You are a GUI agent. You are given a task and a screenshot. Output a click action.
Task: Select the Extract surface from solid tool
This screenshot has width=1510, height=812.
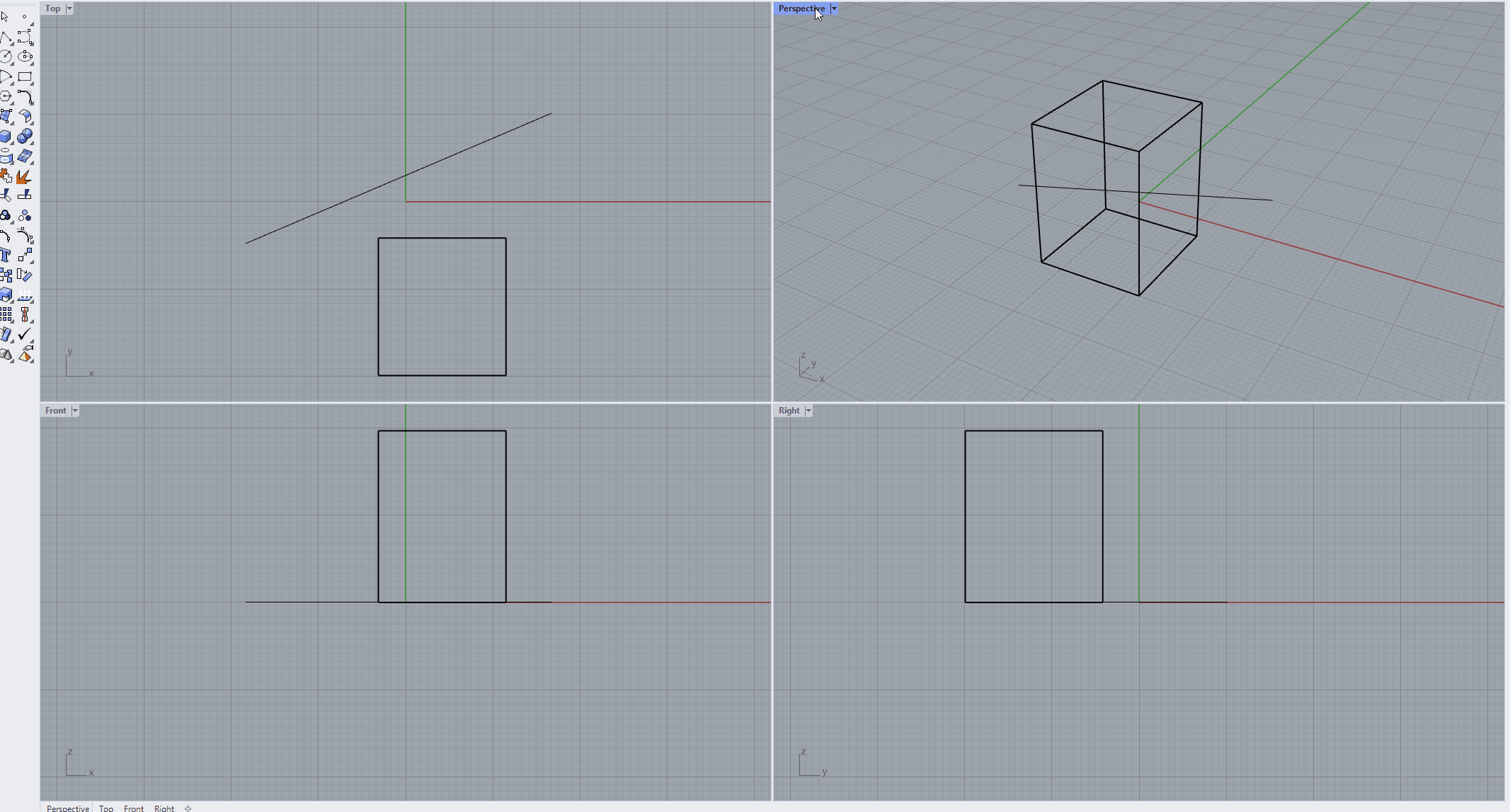[x=6, y=295]
